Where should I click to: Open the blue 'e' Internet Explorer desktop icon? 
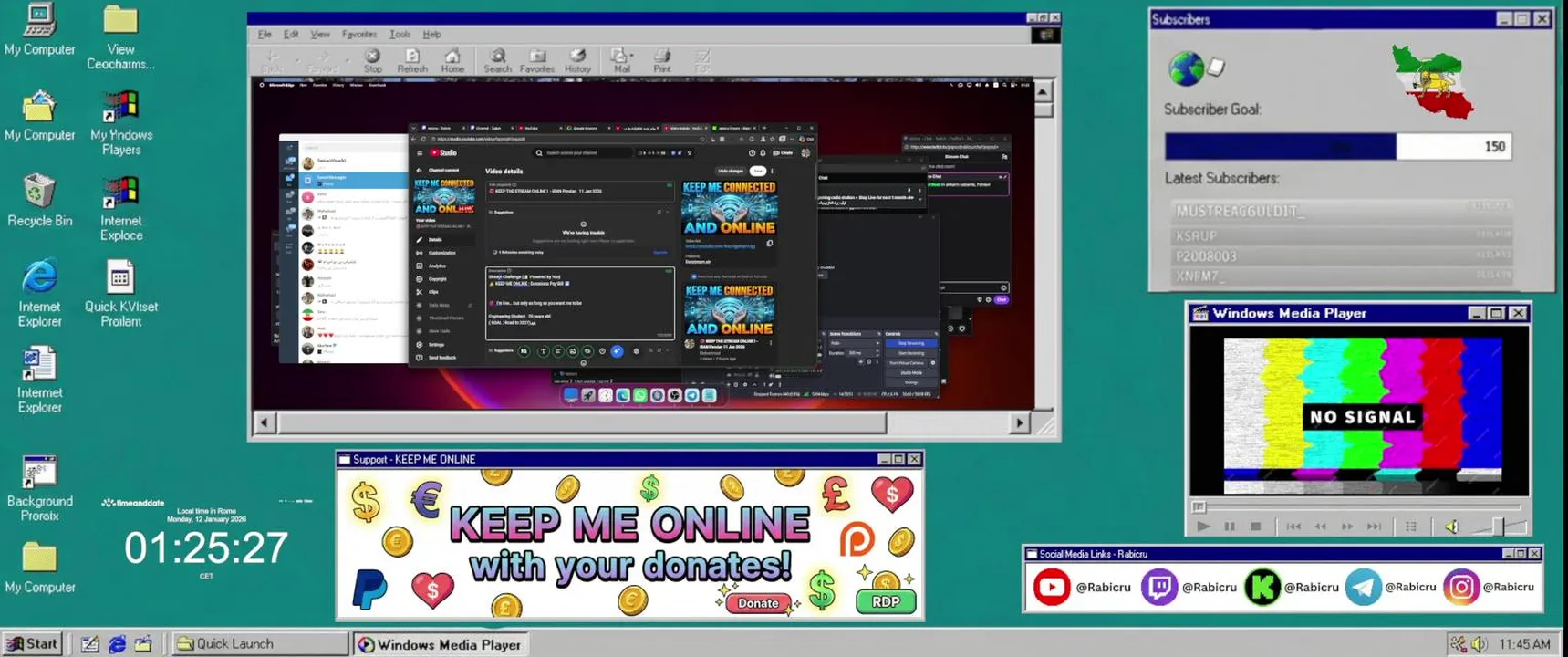tap(39, 294)
